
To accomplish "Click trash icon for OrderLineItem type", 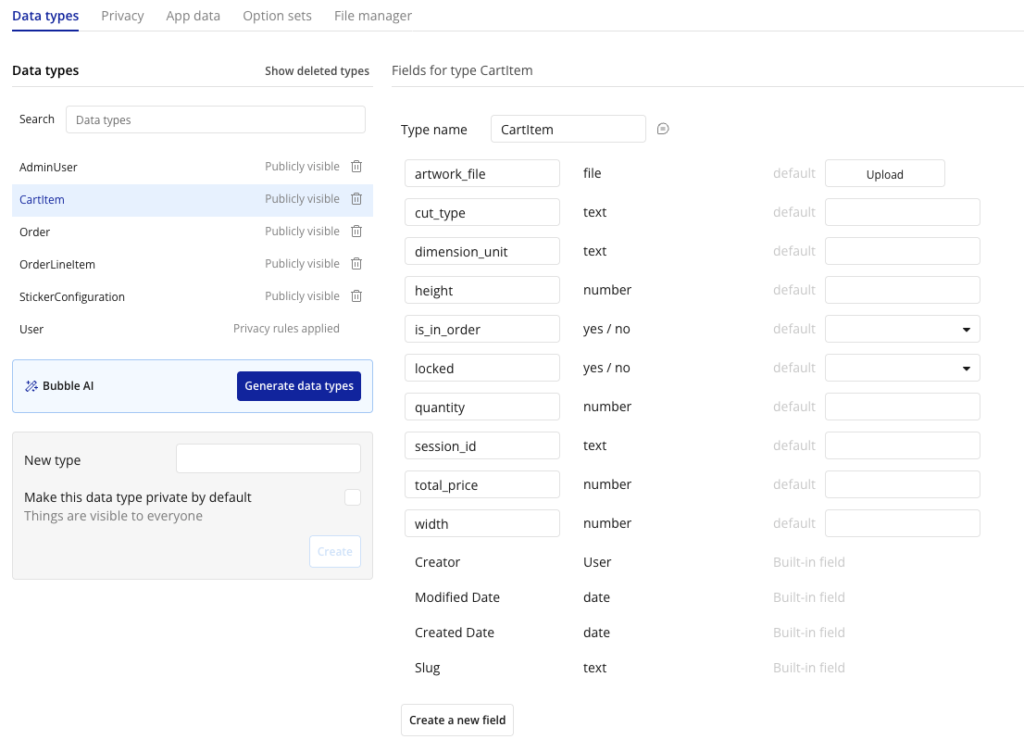I will tap(356, 264).
